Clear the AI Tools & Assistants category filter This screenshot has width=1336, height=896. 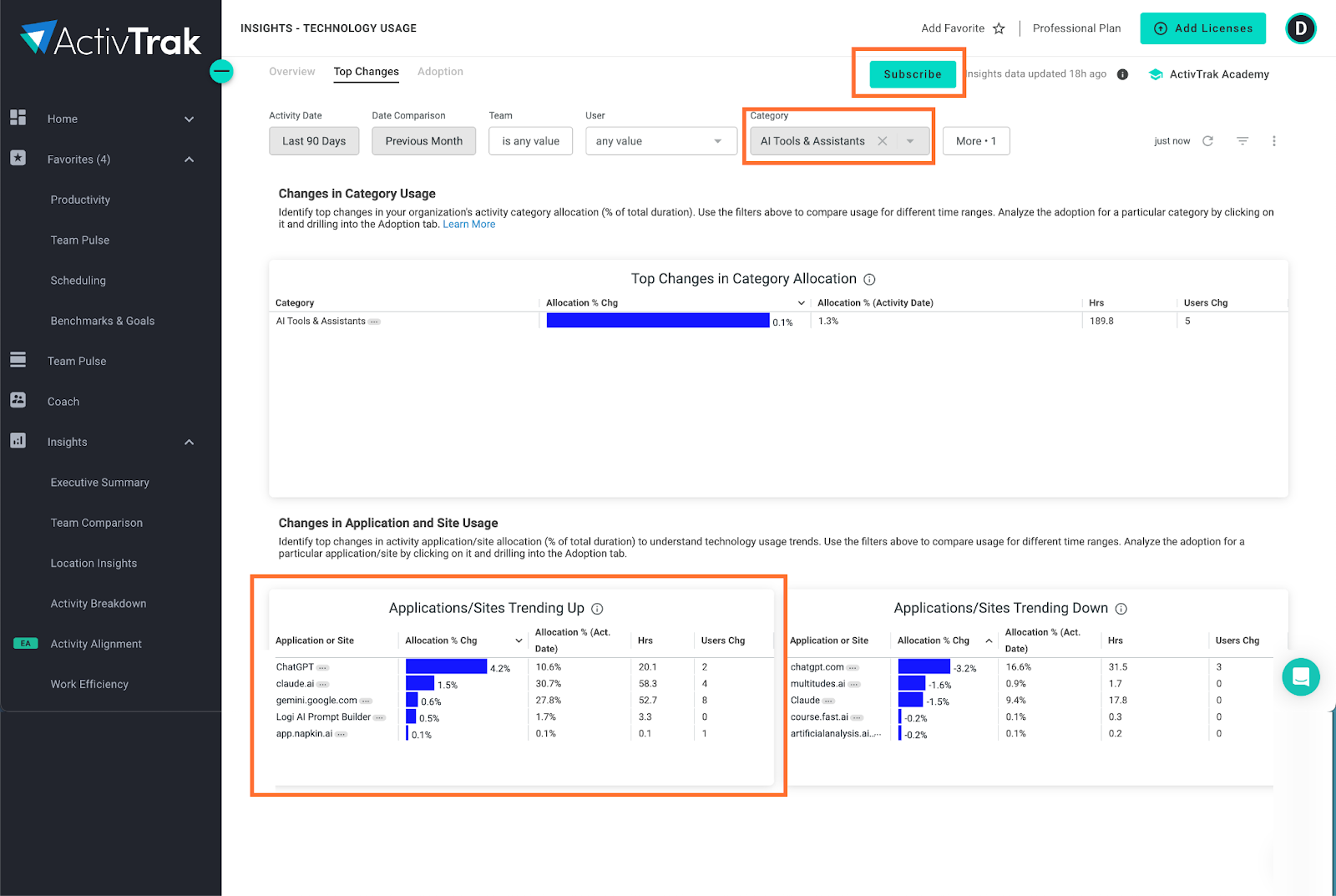tap(882, 141)
